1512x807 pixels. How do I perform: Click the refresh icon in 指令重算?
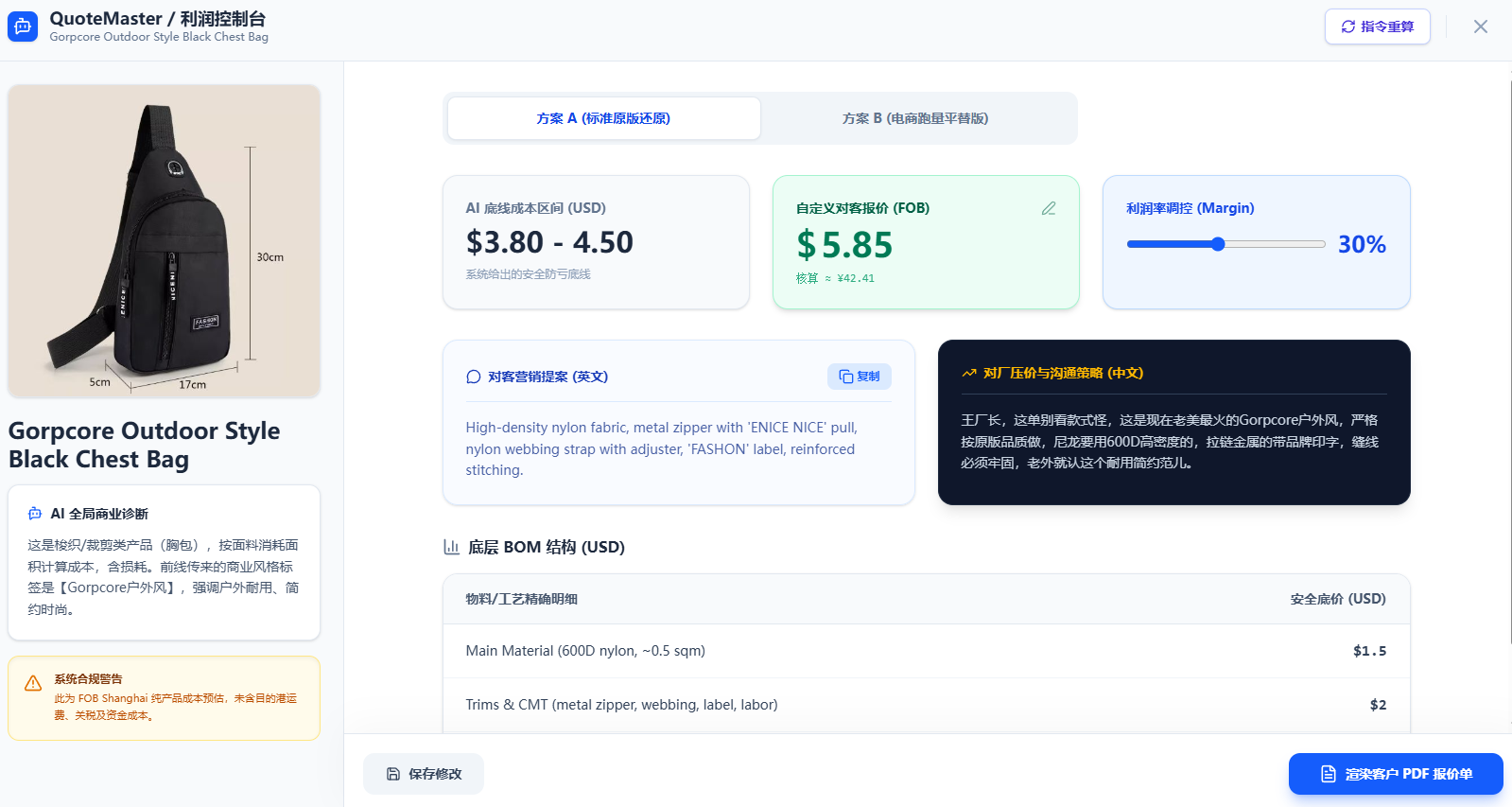pyautogui.click(x=1348, y=26)
